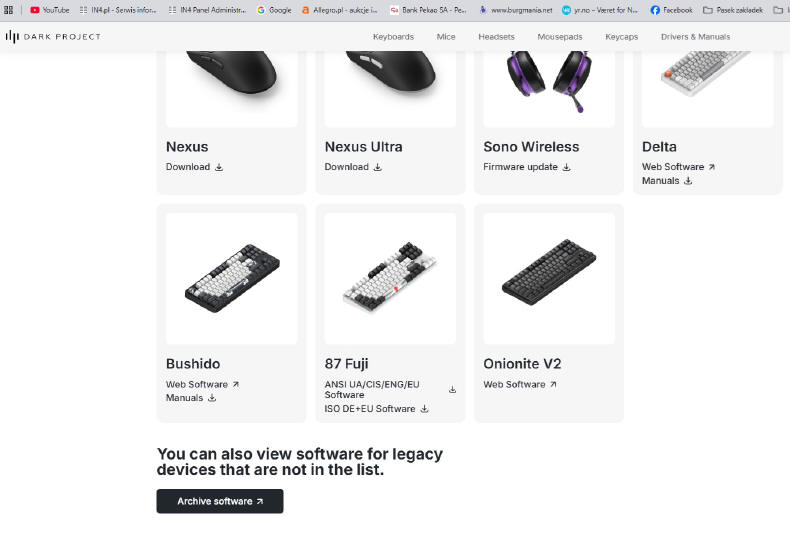This screenshot has height=541, width=790.
Task: Click the Bushido keyboard thumbnail image
Action: [232, 278]
